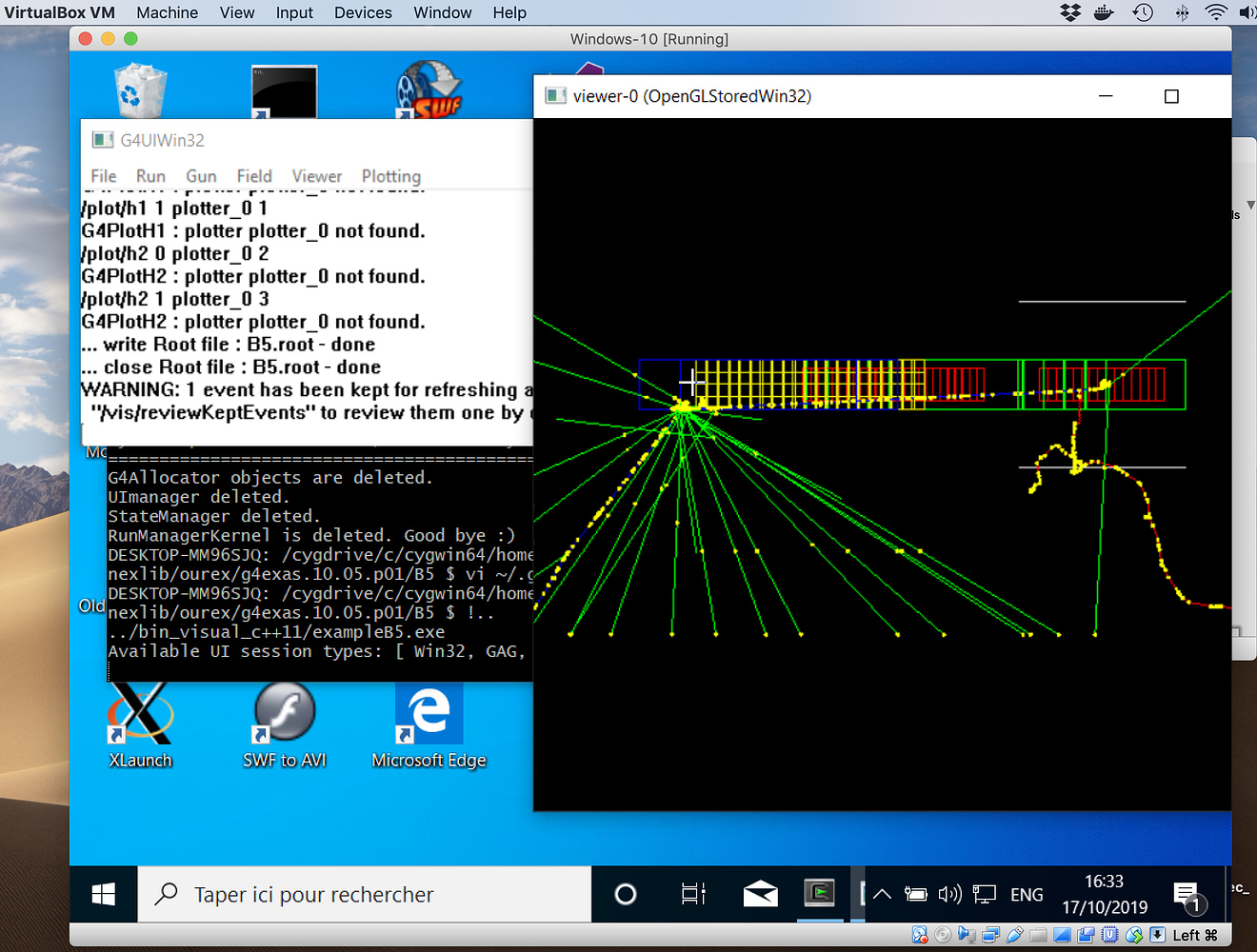Viewport: 1257px width, 952px height.
Task: Toggle the power status tray icon
Action: pos(915,893)
